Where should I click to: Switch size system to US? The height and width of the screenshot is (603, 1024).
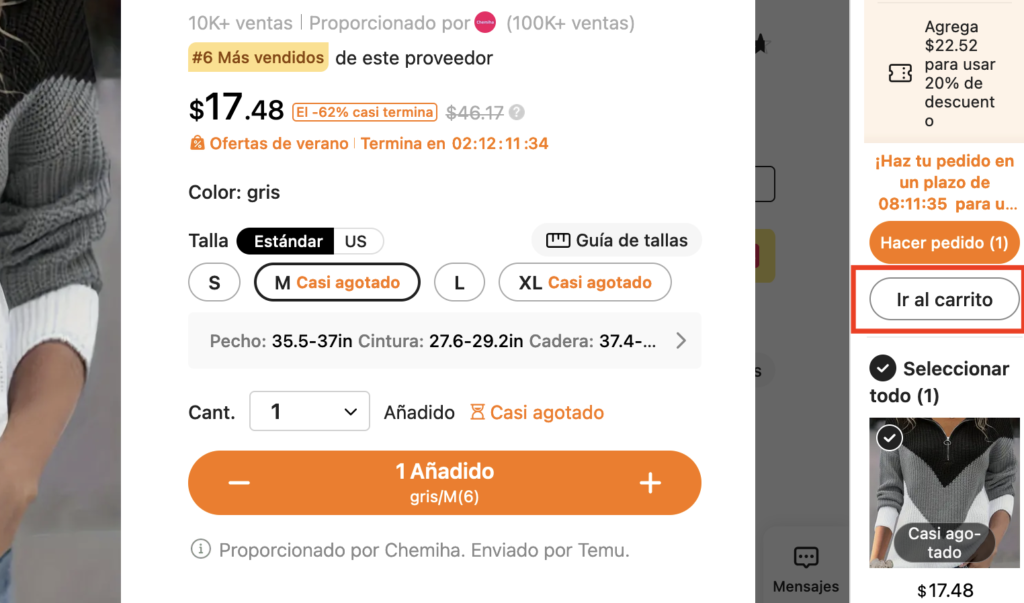(356, 241)
